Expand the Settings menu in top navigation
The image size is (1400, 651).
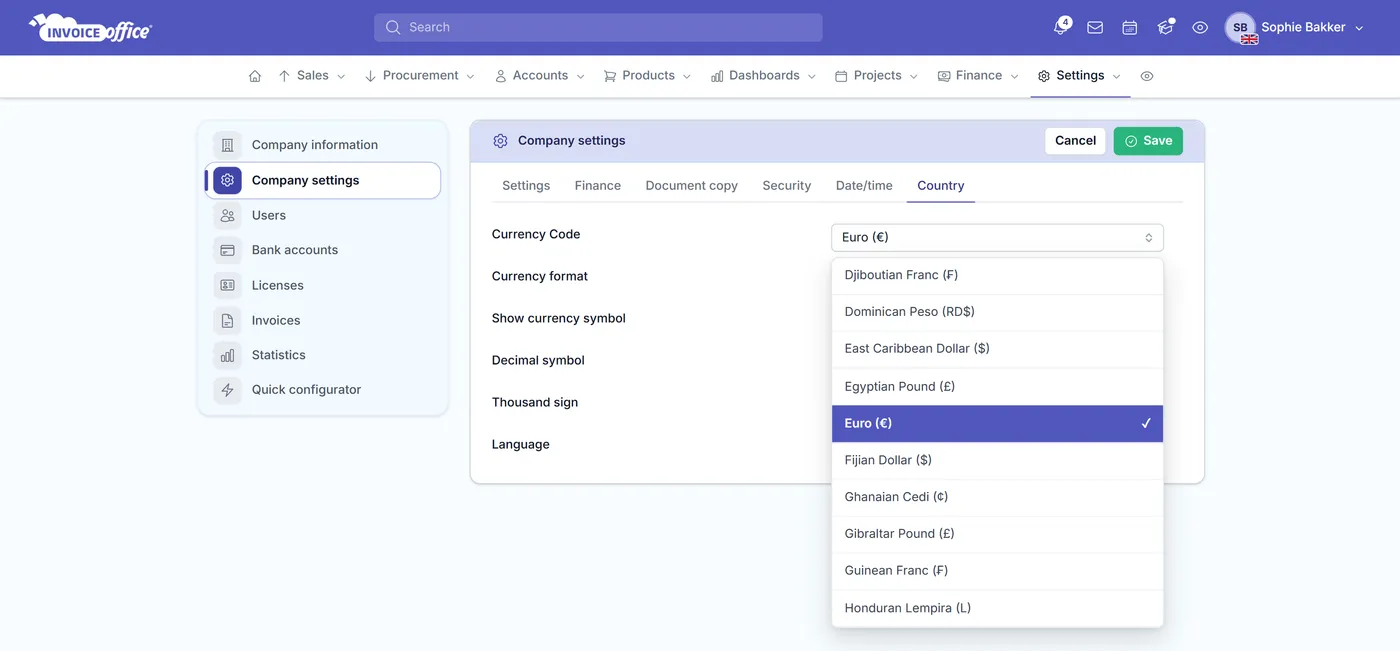tap(1080, 76)
